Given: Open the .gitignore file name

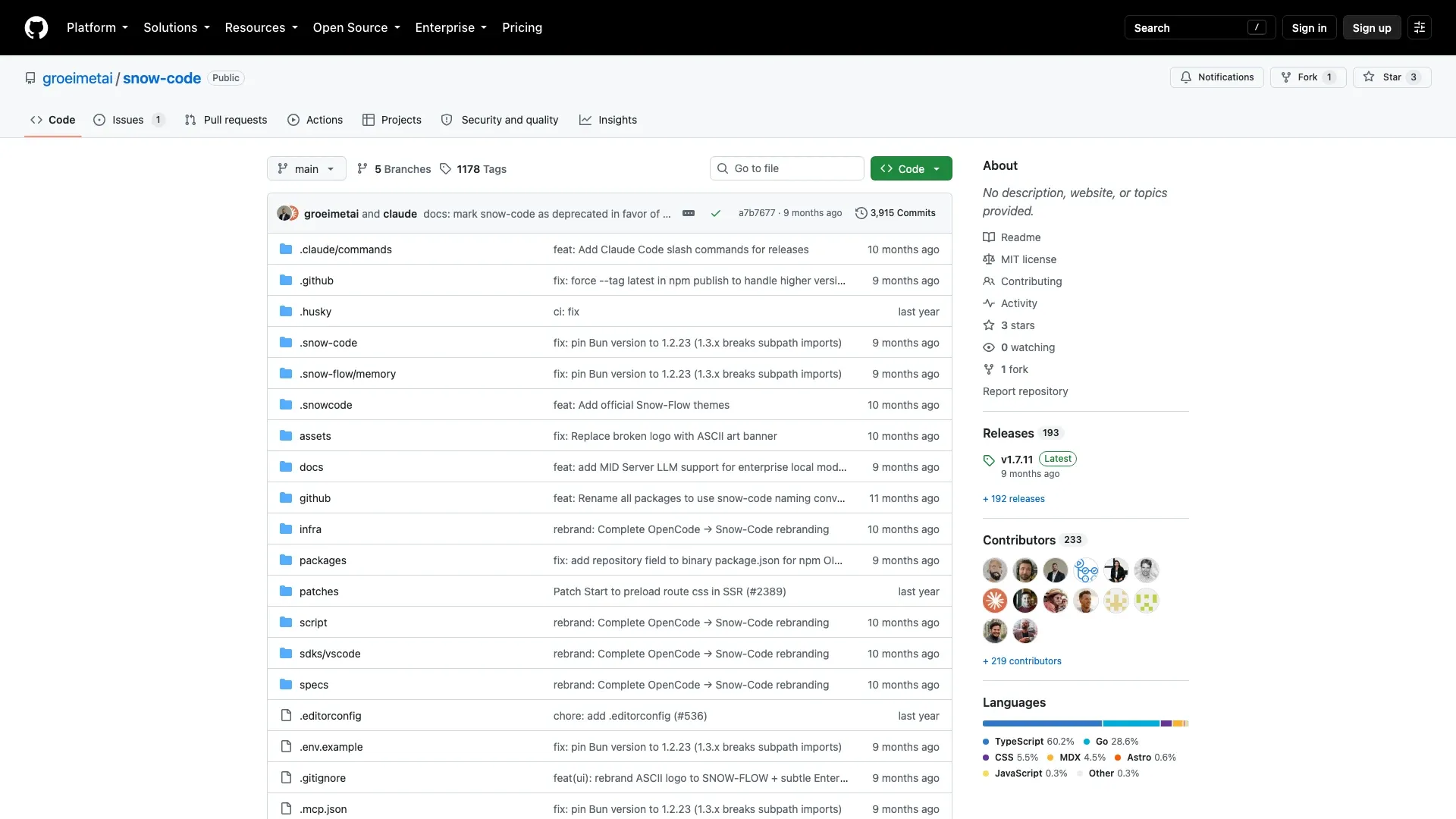Looking at the screenshot, I should pyautogui.click(x=322, y=778).
